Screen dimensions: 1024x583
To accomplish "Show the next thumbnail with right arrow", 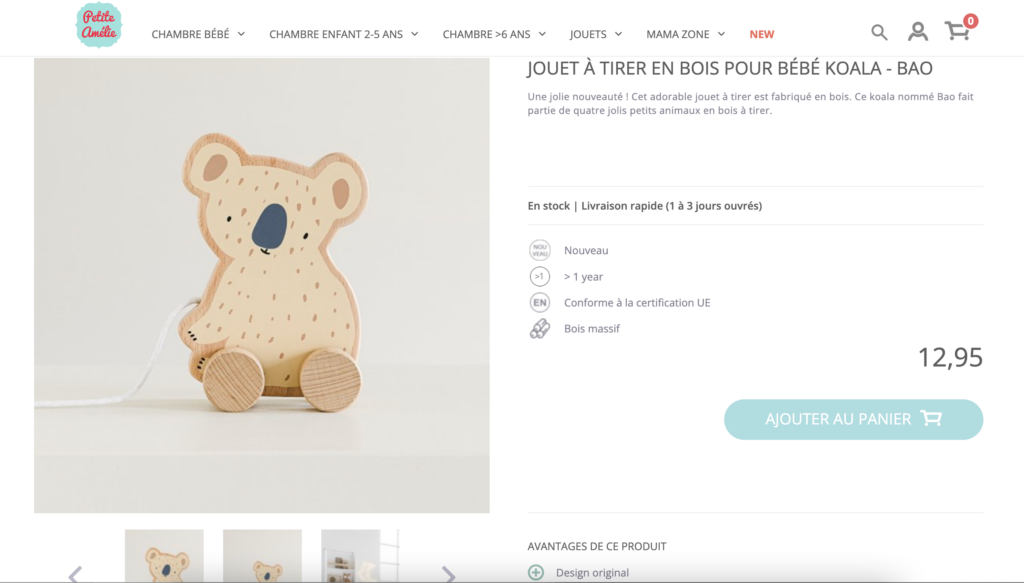I will [448, 574].
